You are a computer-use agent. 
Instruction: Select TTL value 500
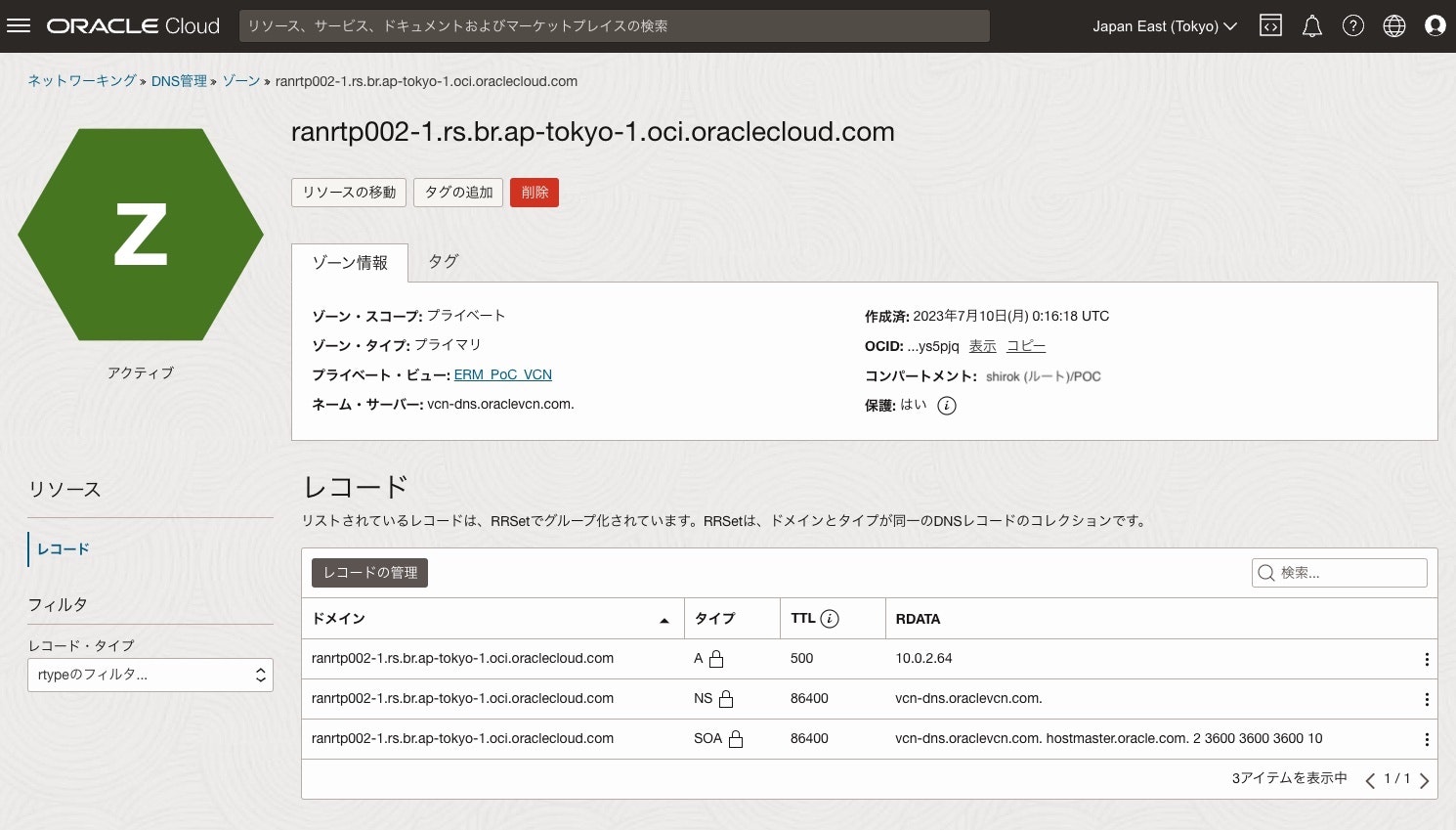[x=801, y=659]
